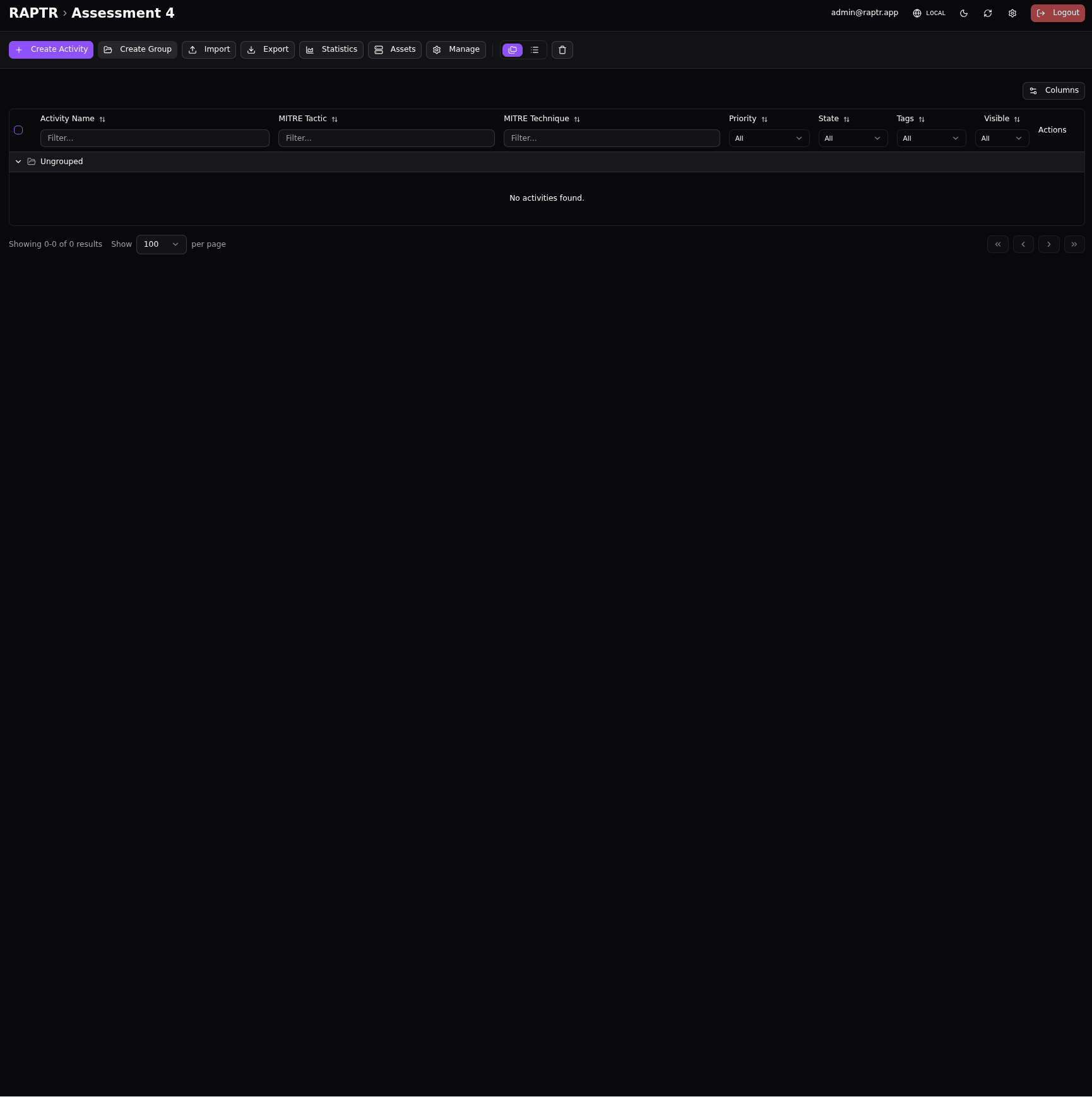1092x1097 pixels.
Task: Sort by Activity Name column
Action: tap(102, 119)
